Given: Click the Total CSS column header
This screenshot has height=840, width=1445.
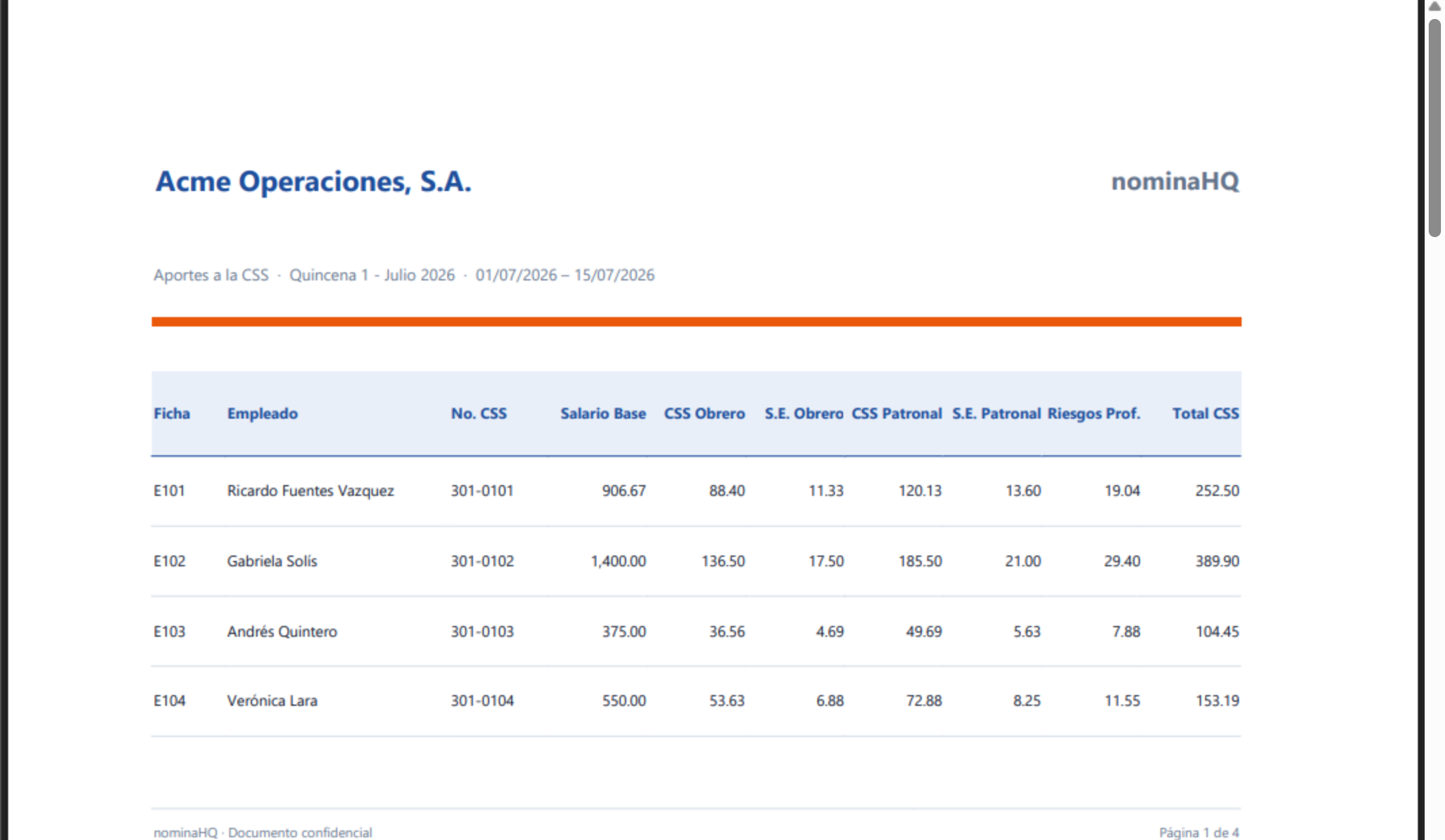Looking at the screenshot, I should [1206, 413].
